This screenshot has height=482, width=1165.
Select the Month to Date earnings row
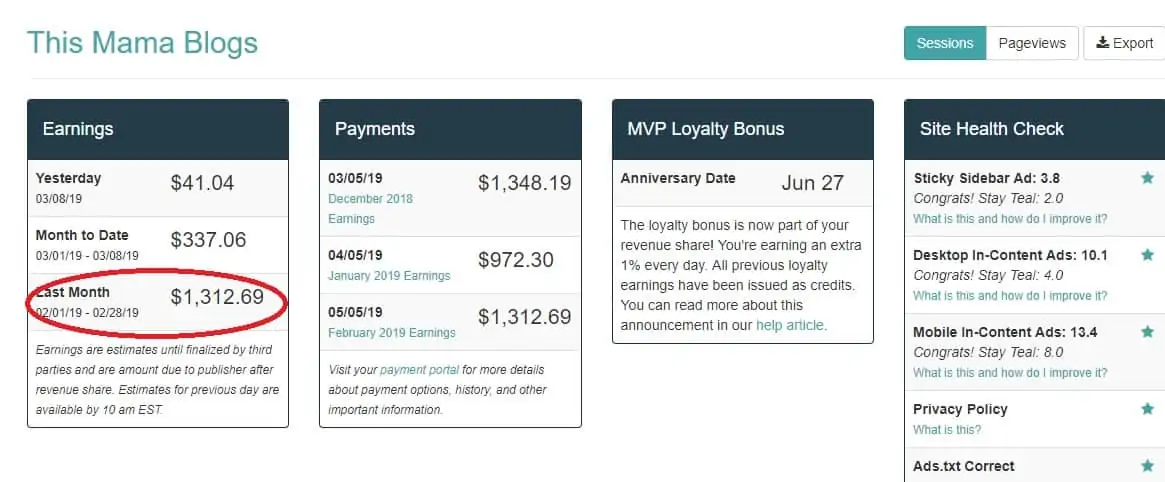click(158, 245)
